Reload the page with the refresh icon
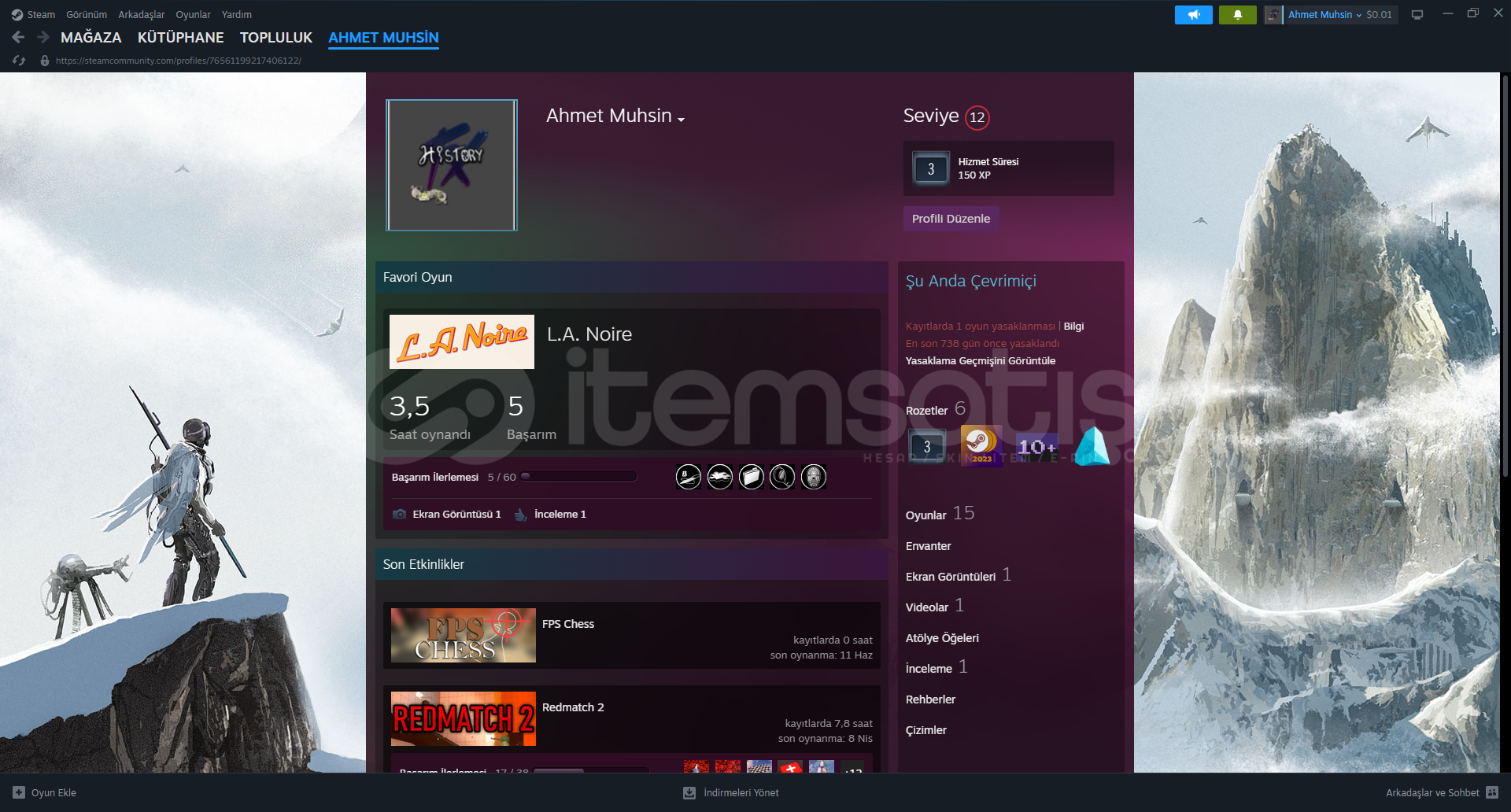 coord(19,61)
